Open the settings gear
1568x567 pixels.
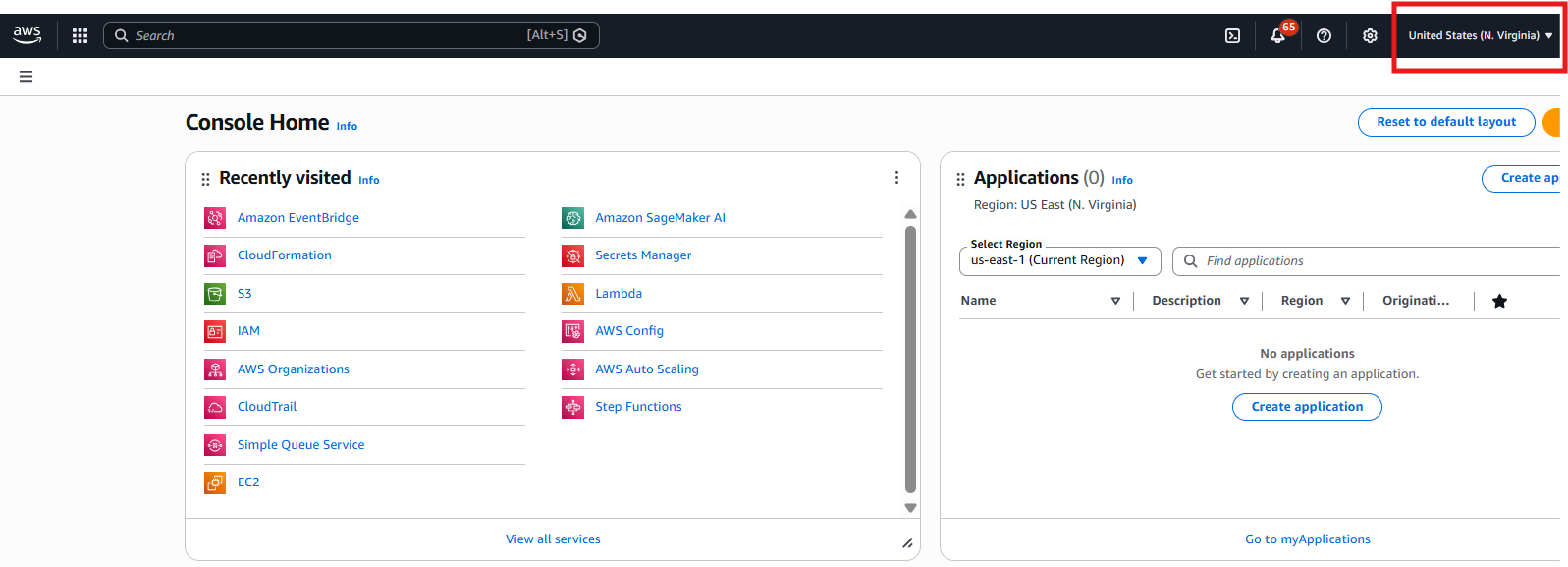tap(1370, 35)
